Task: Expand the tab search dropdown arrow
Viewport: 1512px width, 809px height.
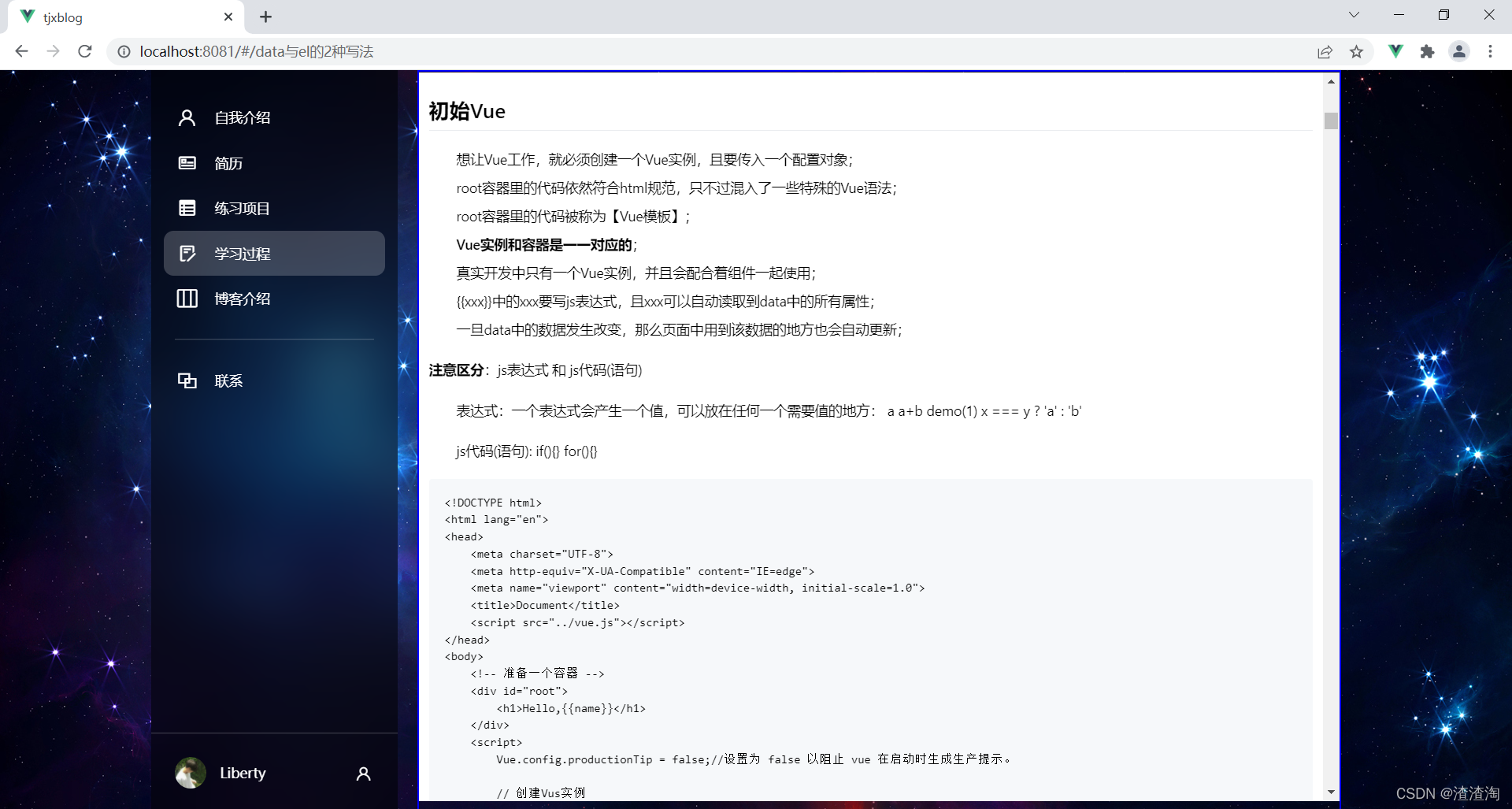Action: pos(1354,15)
